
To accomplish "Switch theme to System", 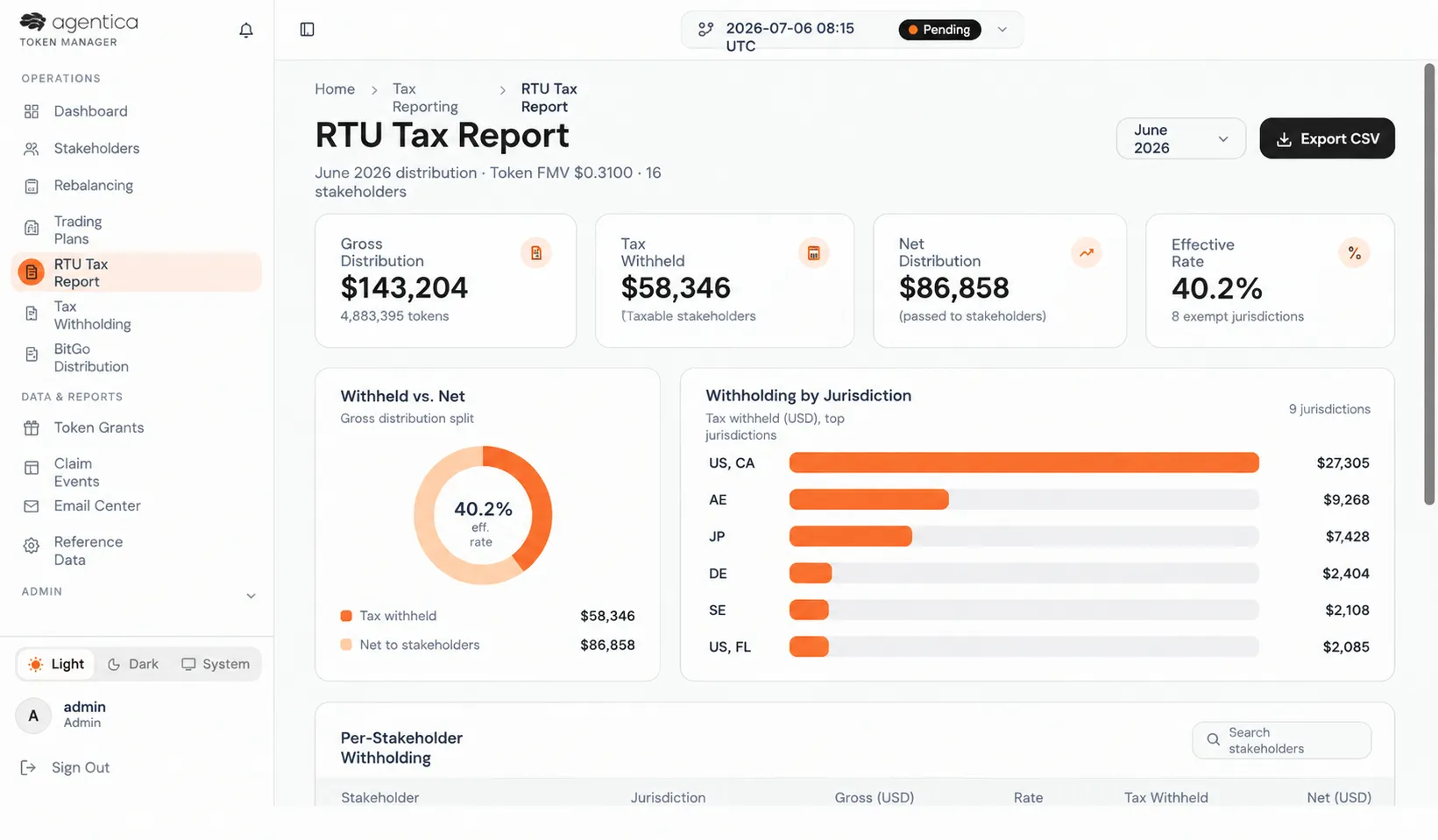I will (x=216, y=664).
